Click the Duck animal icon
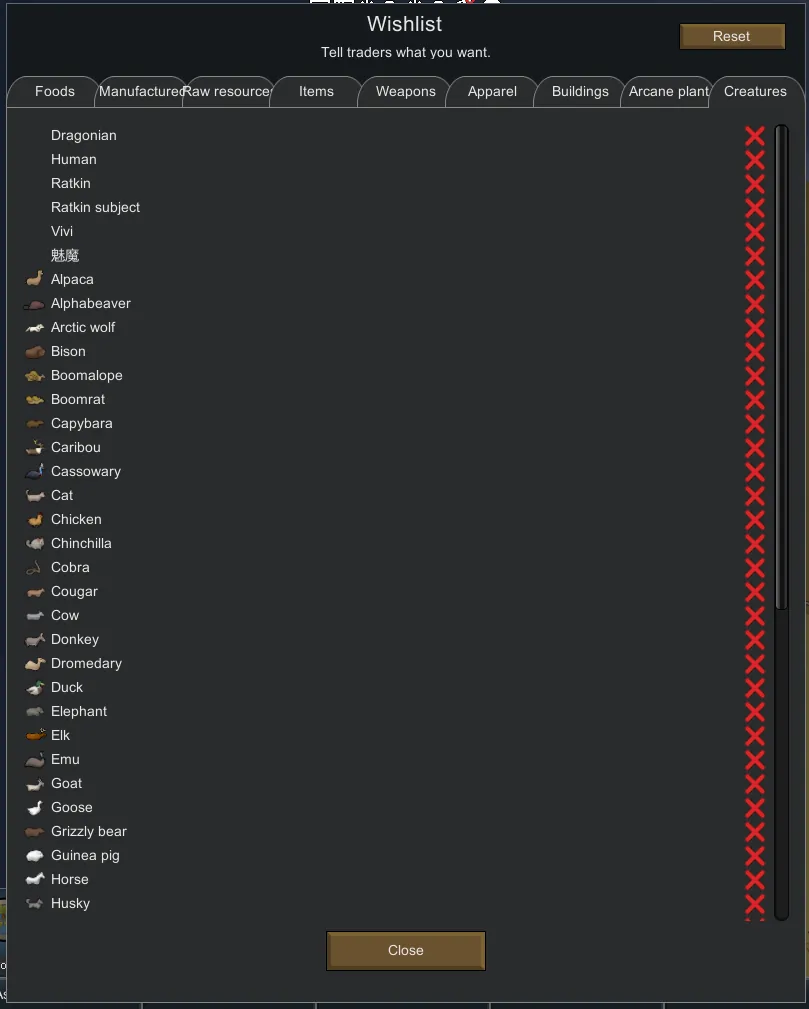 pyautogui.click(x=35, y=687)
